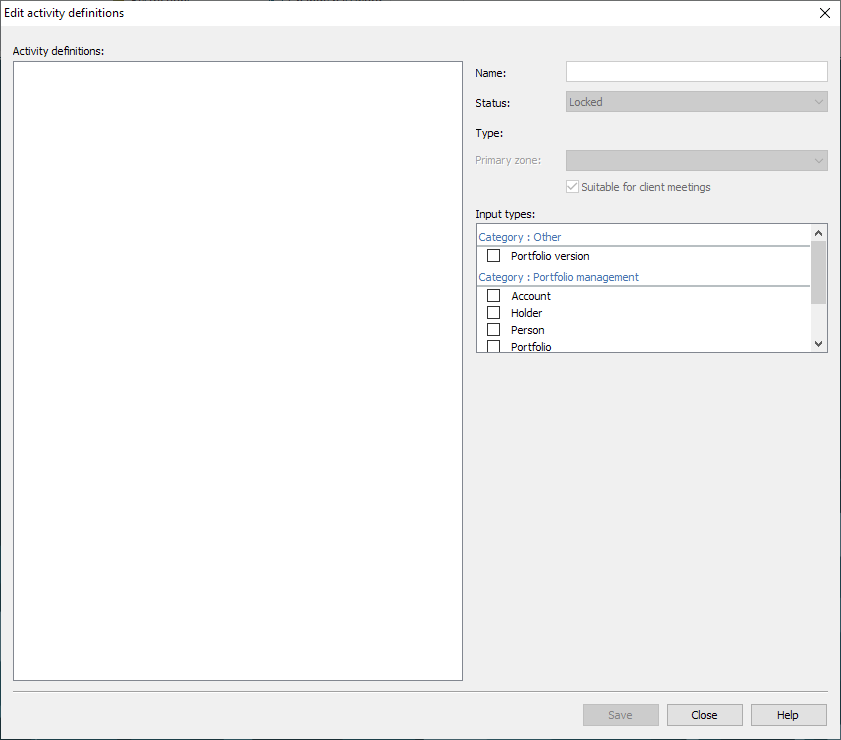The image size is (841, 740).
Task: Click the Input types scrollbar thumb
Action: tap(819, 271)
